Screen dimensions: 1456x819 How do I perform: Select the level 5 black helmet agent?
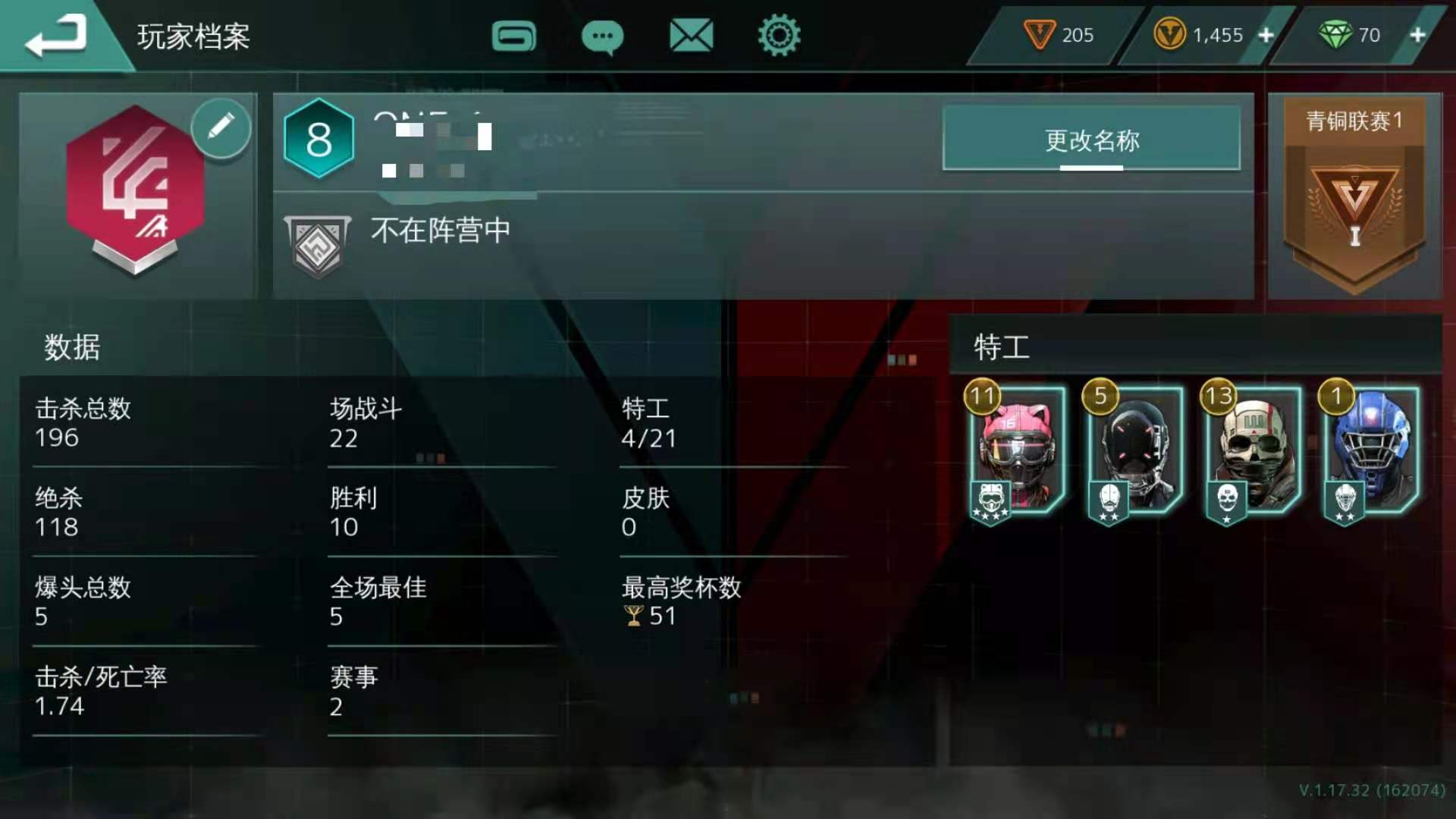coord(1133,453)
